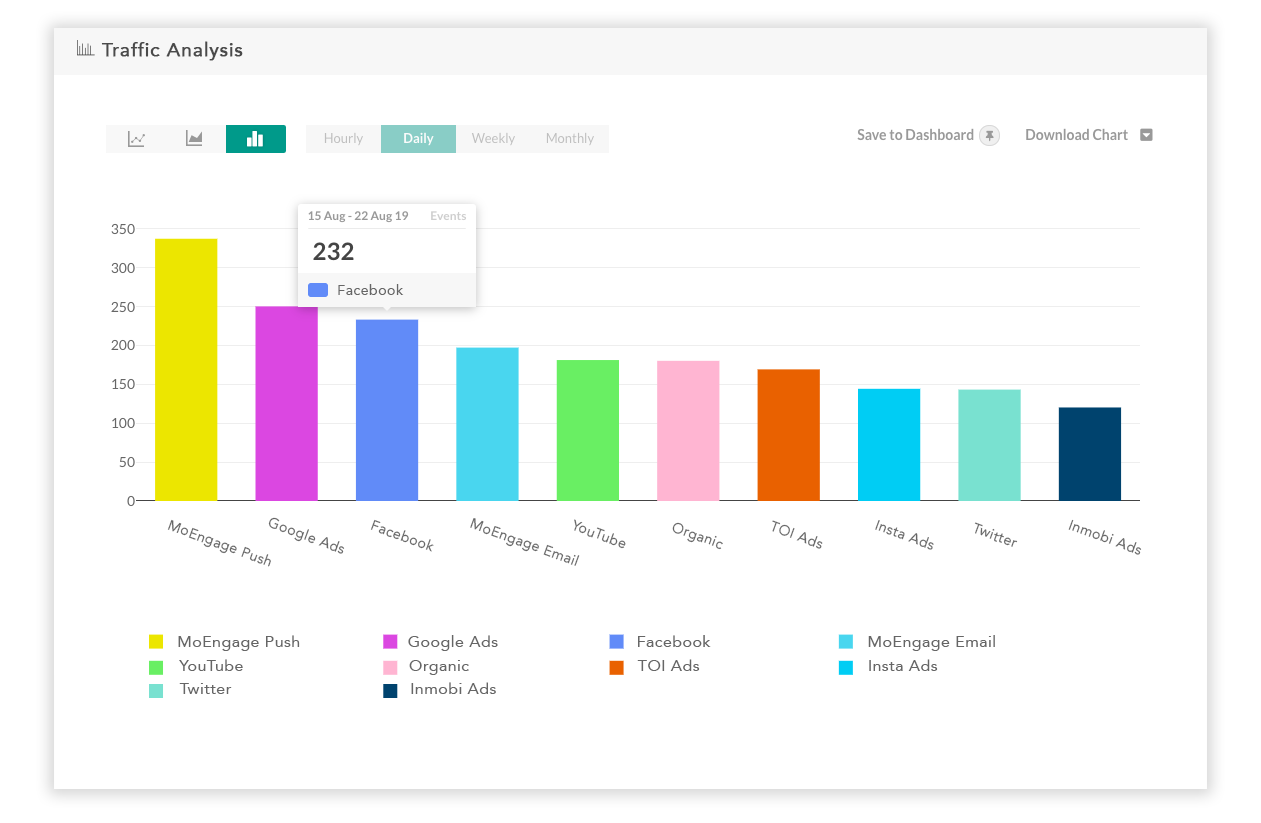This screenshot has height=823, width=1261.
Task: Click the Google Ads legend label
Action: pyautogui.click(x=453, y=642)
